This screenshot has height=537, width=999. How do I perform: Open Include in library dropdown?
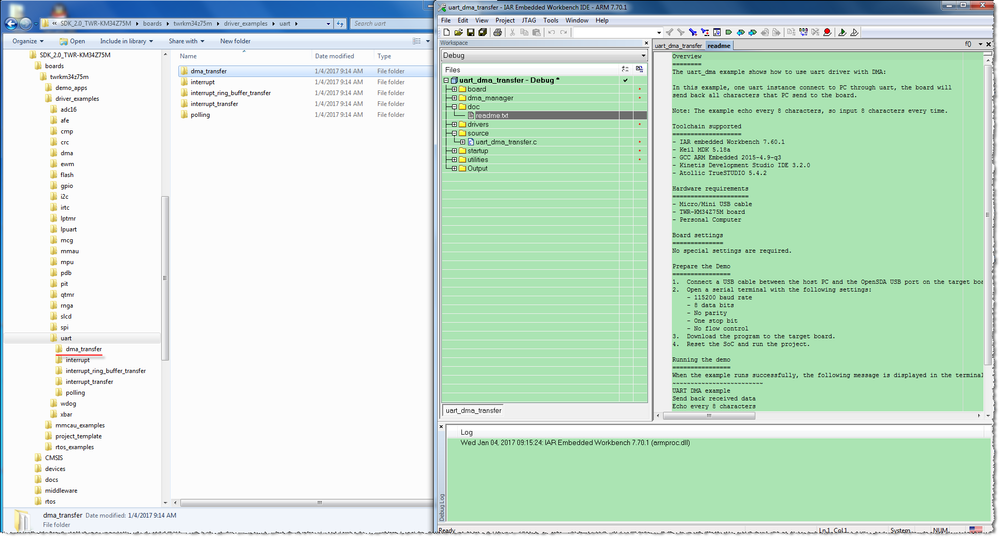pyautogui.click(x=126, y=41)
